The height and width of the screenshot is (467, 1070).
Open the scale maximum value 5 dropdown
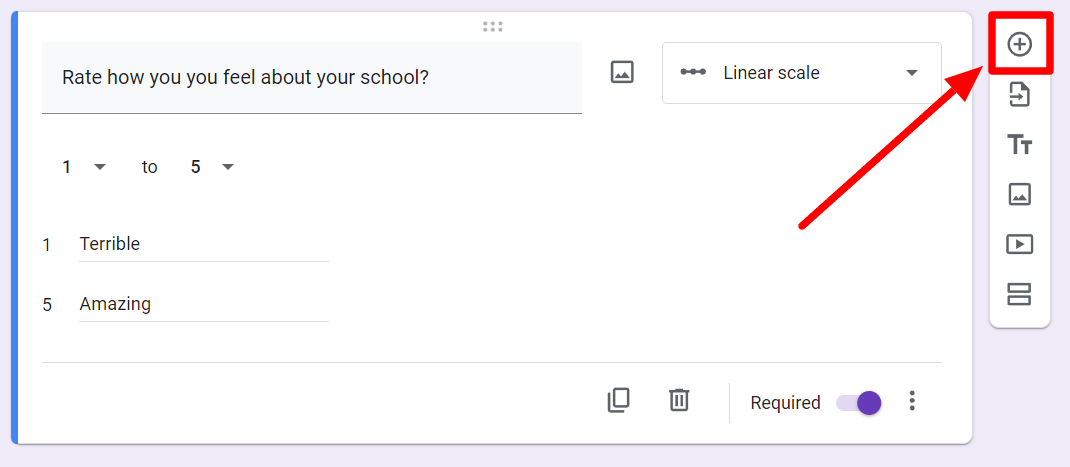click(x=212, y=167)
